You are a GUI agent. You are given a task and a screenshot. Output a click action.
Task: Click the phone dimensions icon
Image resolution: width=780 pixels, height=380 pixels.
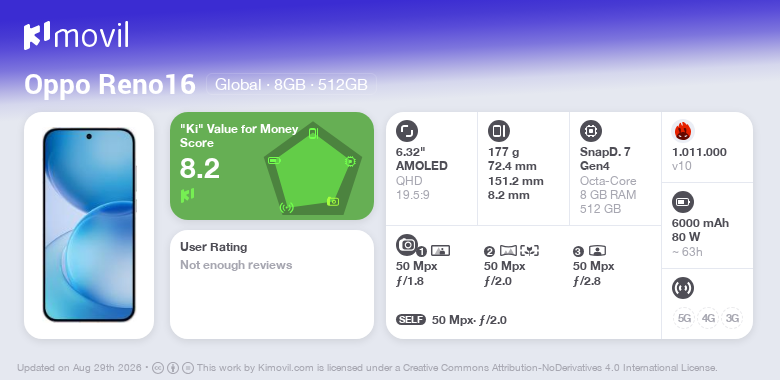click(499, 131)
